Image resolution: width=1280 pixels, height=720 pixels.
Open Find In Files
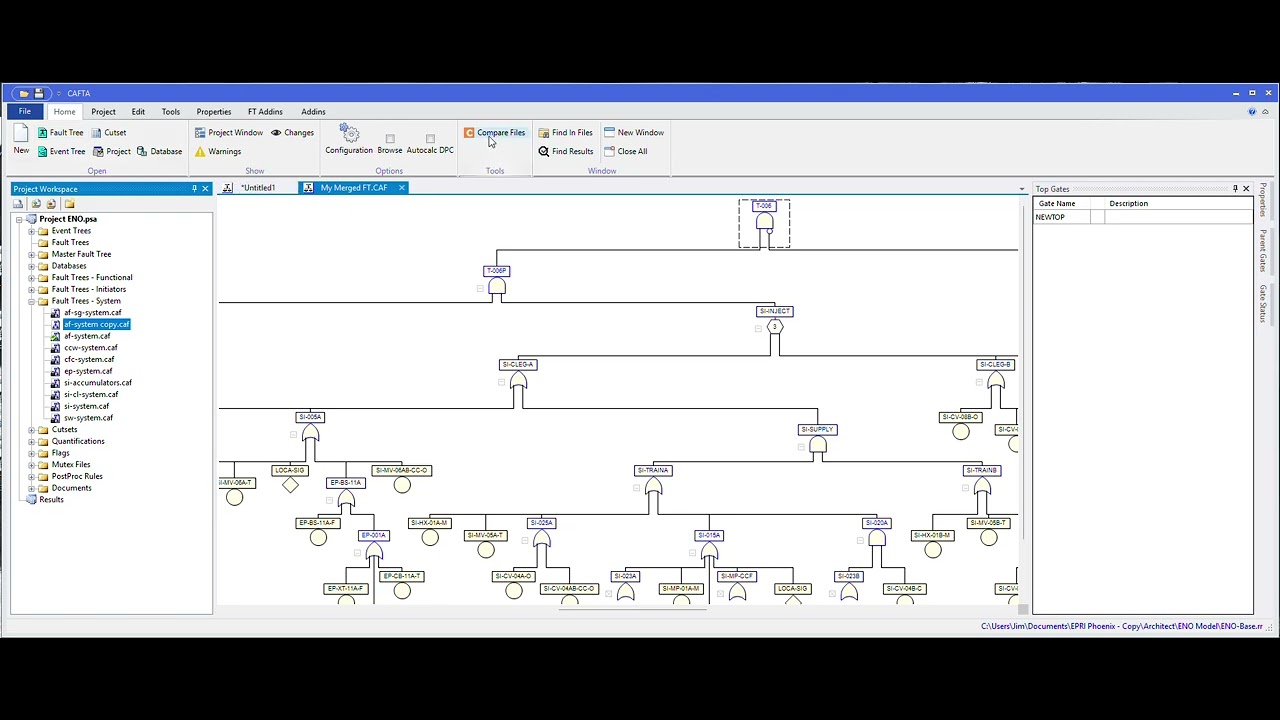point(565,132)
